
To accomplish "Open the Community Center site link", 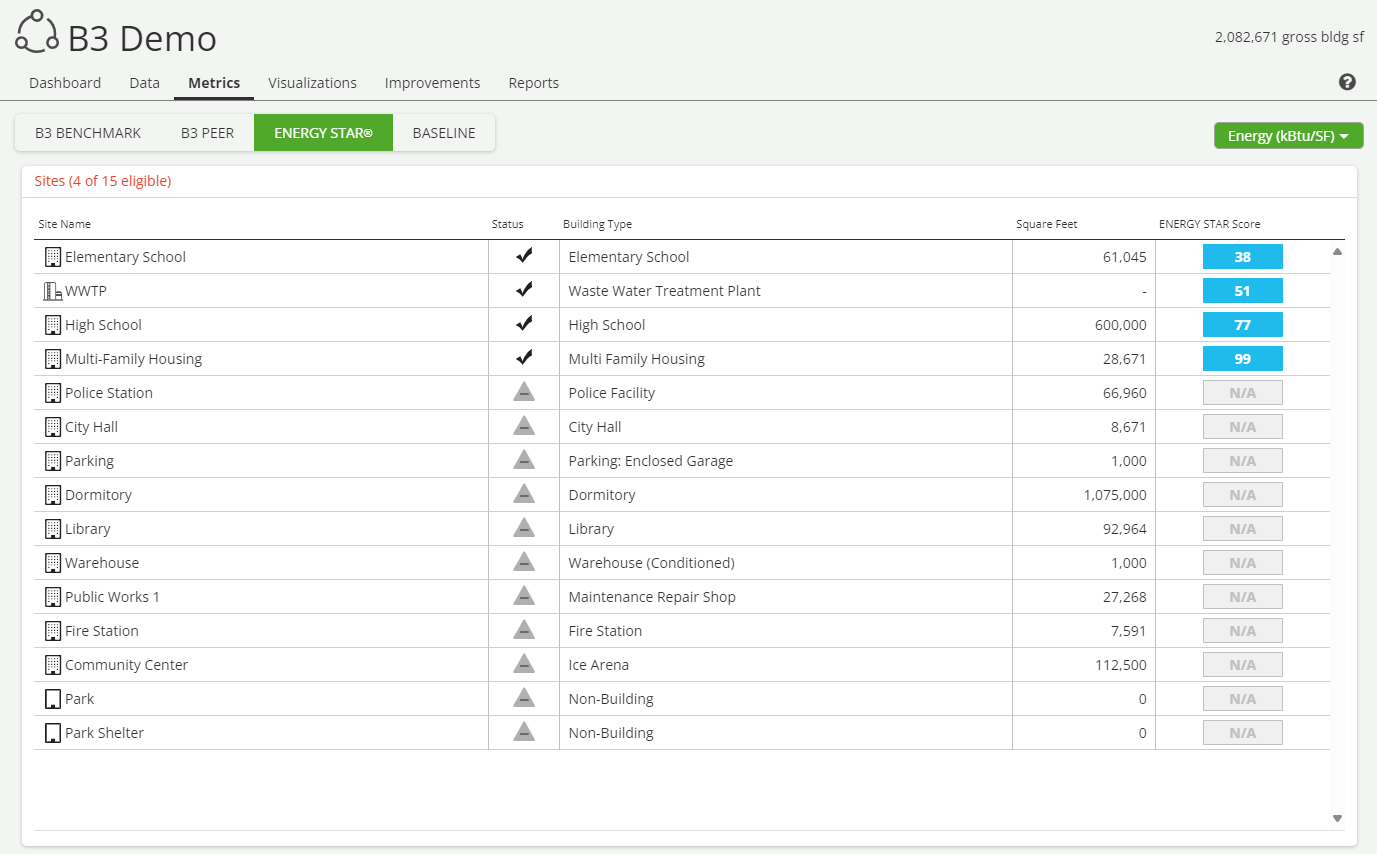I will pos(126,665).
